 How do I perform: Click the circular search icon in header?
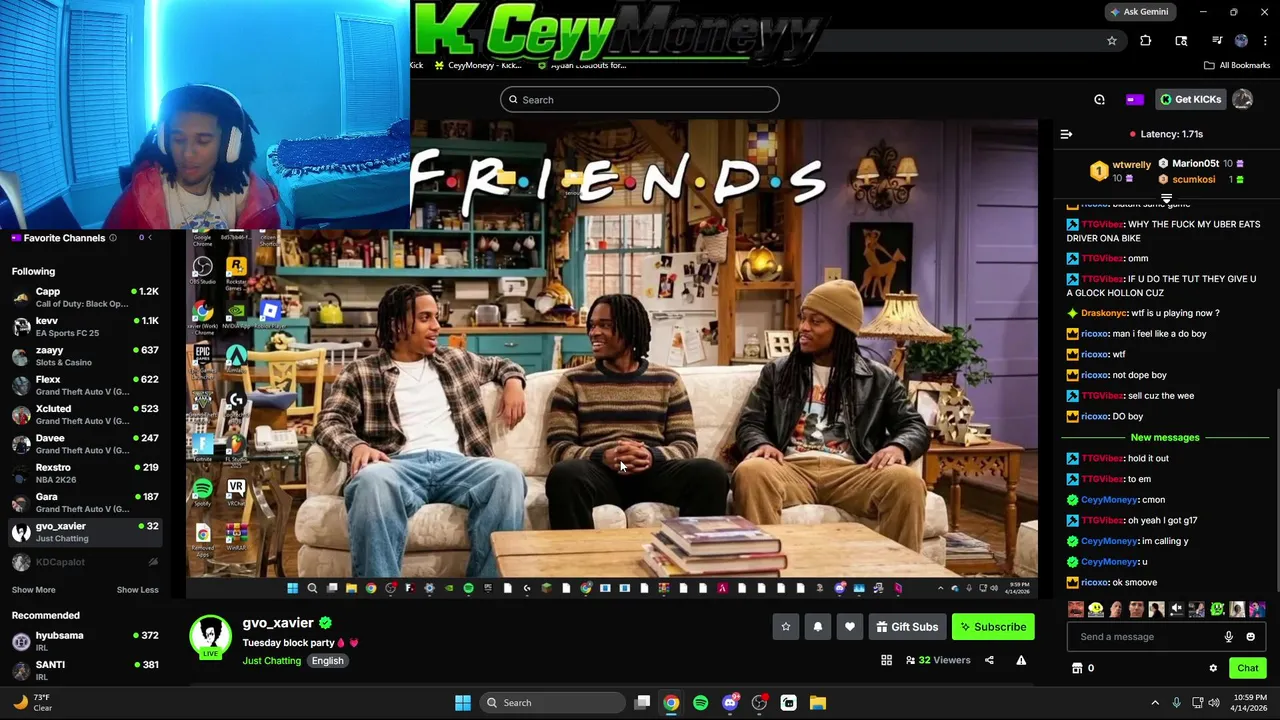[x=1099, y=99]
